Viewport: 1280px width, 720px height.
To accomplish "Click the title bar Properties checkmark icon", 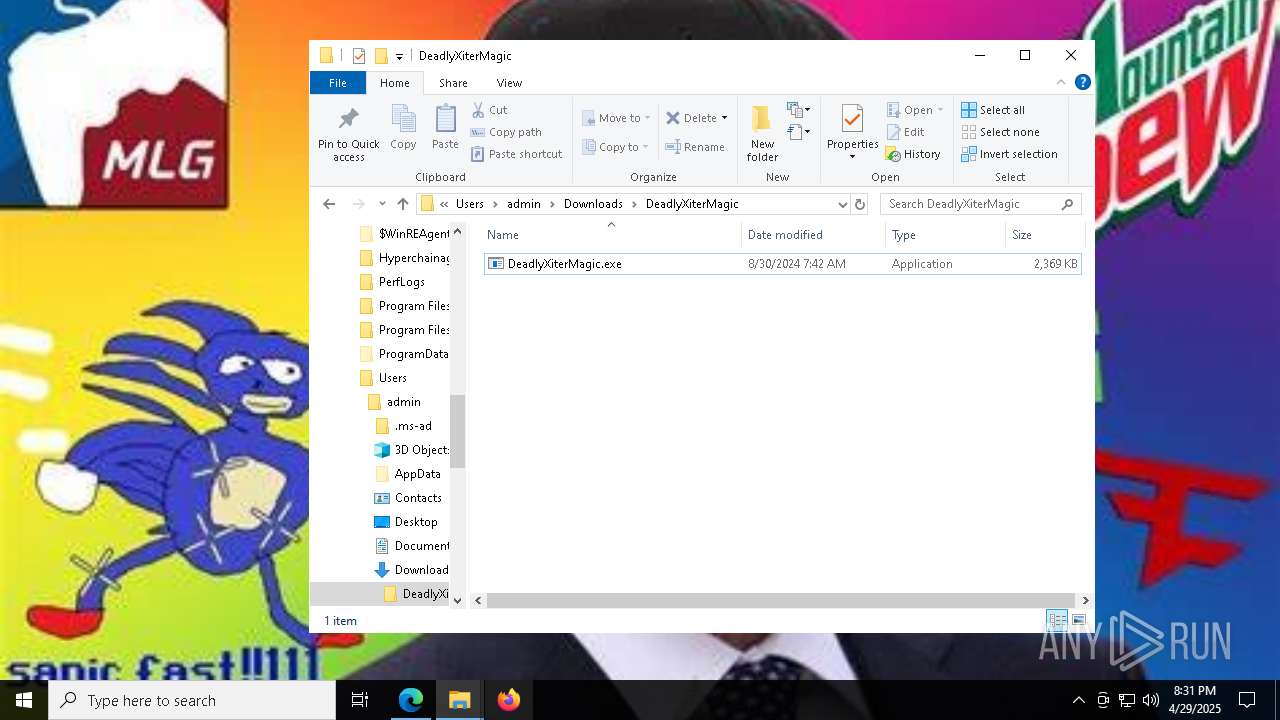I will click(x=359, y=56).
